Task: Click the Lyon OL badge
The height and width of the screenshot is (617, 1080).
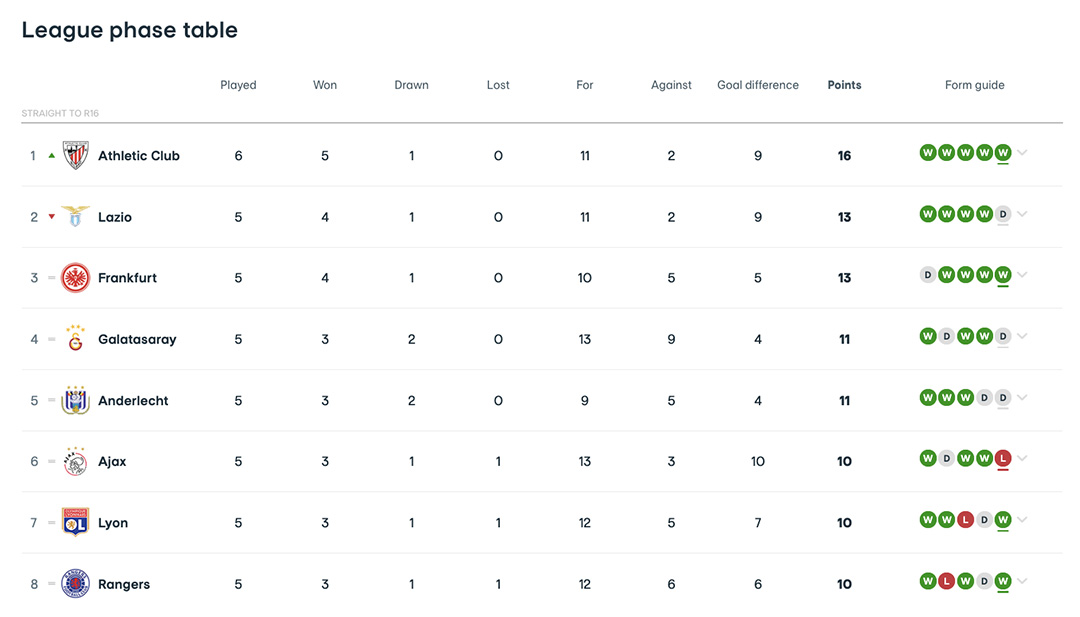Action: click(x=75, y=522)
